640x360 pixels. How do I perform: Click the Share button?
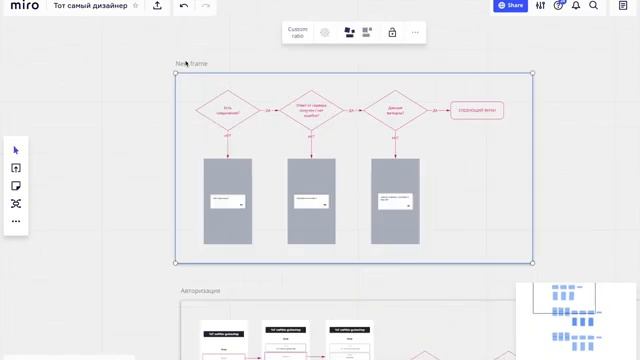[x=510, y=5]
